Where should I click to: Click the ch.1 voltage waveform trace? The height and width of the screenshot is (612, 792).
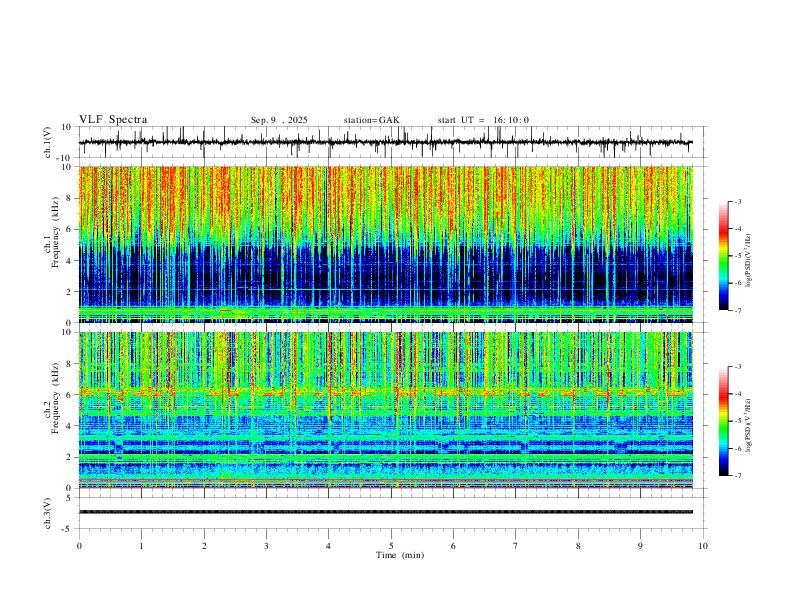click(x=385, y=142)
